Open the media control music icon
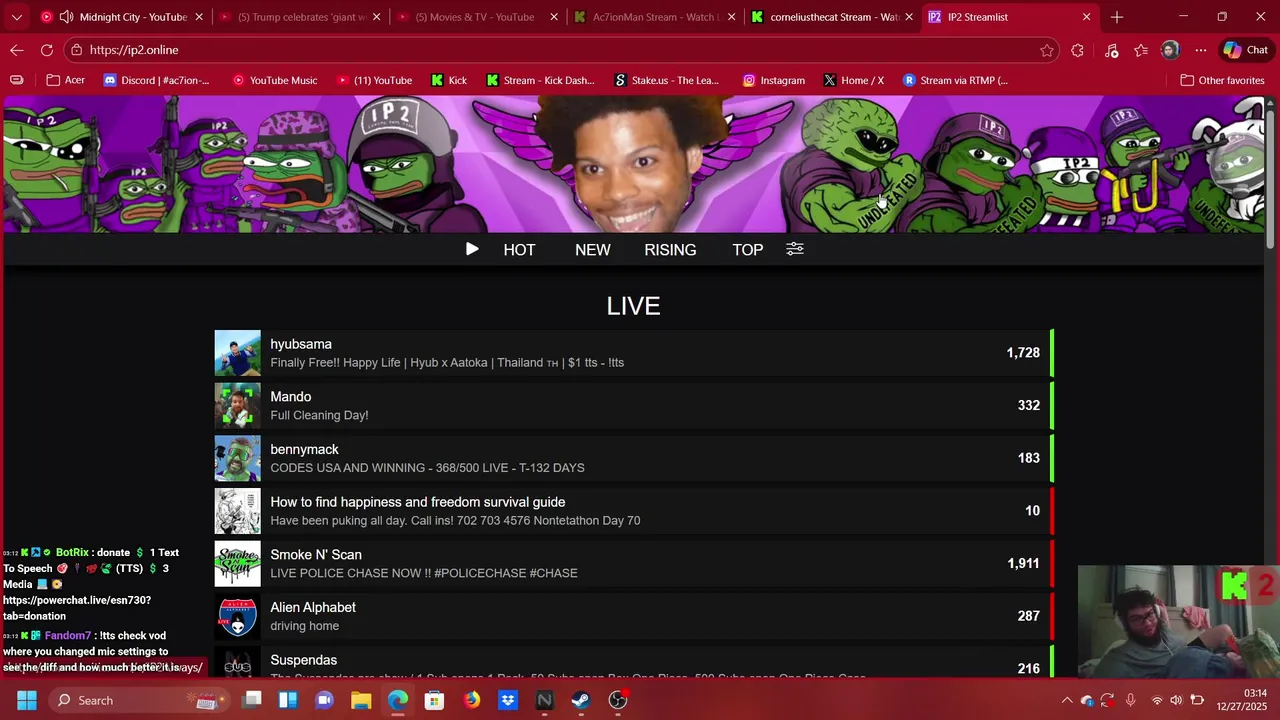Screen dimensions: 1280x720 (x=1111, y=50)
